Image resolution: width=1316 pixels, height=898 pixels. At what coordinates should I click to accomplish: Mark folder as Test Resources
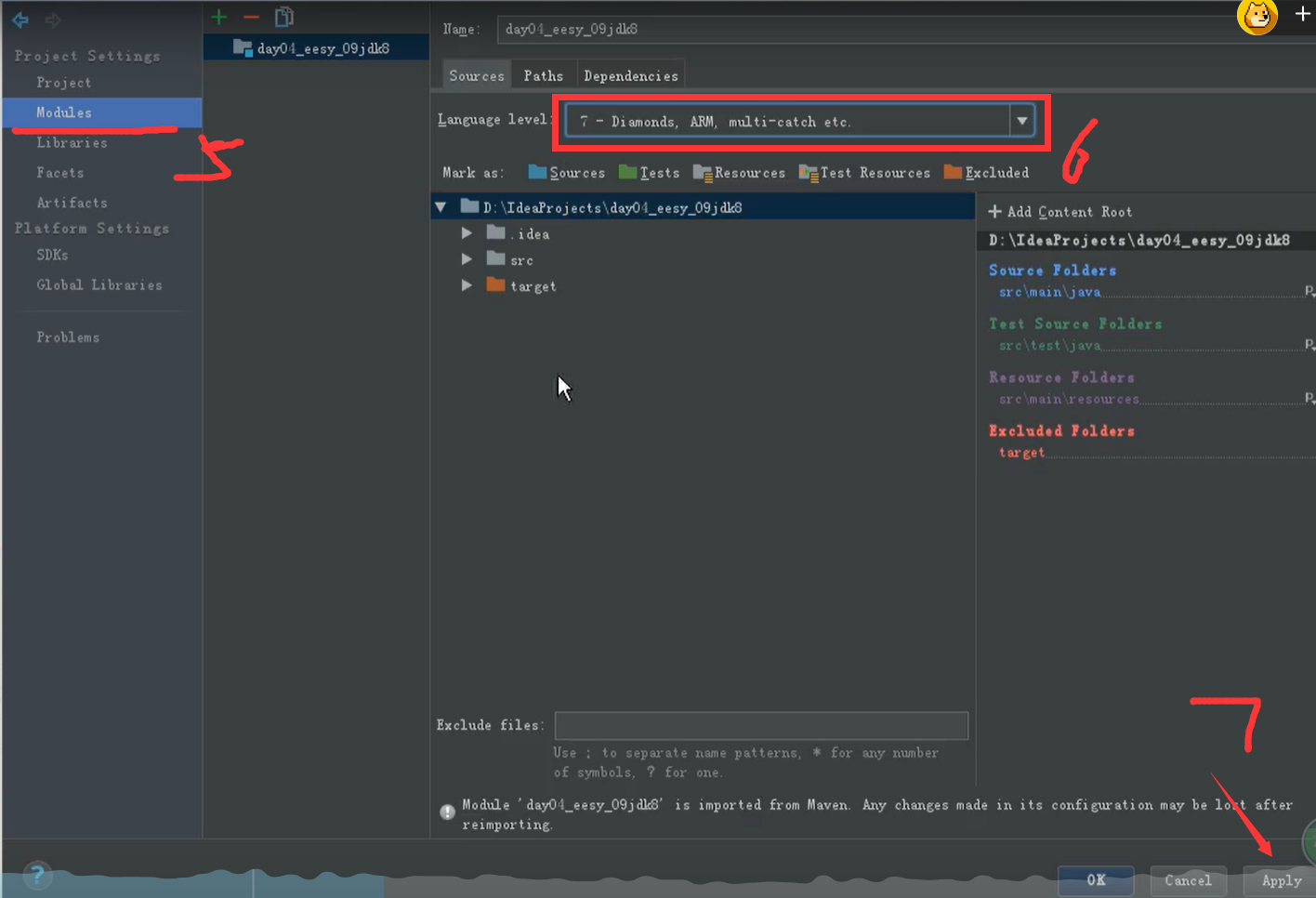[x=864, y=173]
